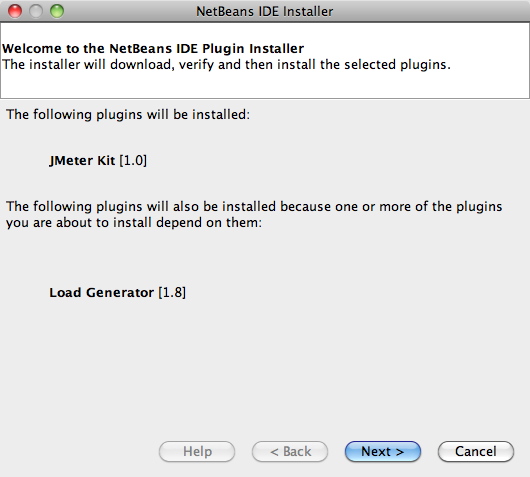Click the [1.8] version beside Load Generator
The image size is (530, 477).
[172, 293]
